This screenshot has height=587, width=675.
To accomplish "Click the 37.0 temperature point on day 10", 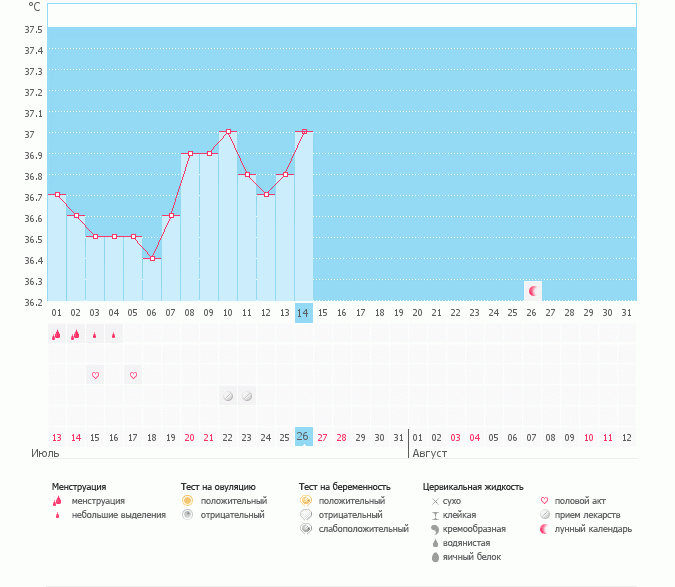I will tap(228, 132).
